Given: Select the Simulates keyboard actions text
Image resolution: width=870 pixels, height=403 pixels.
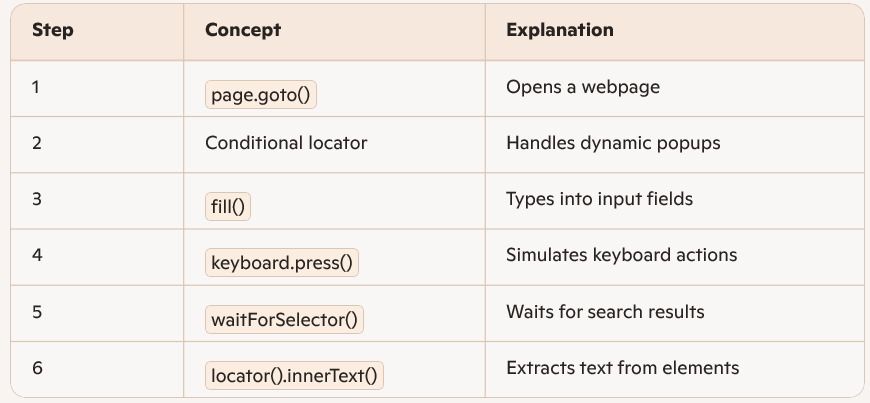Looking at the screenshot, I should coord(621,255).
